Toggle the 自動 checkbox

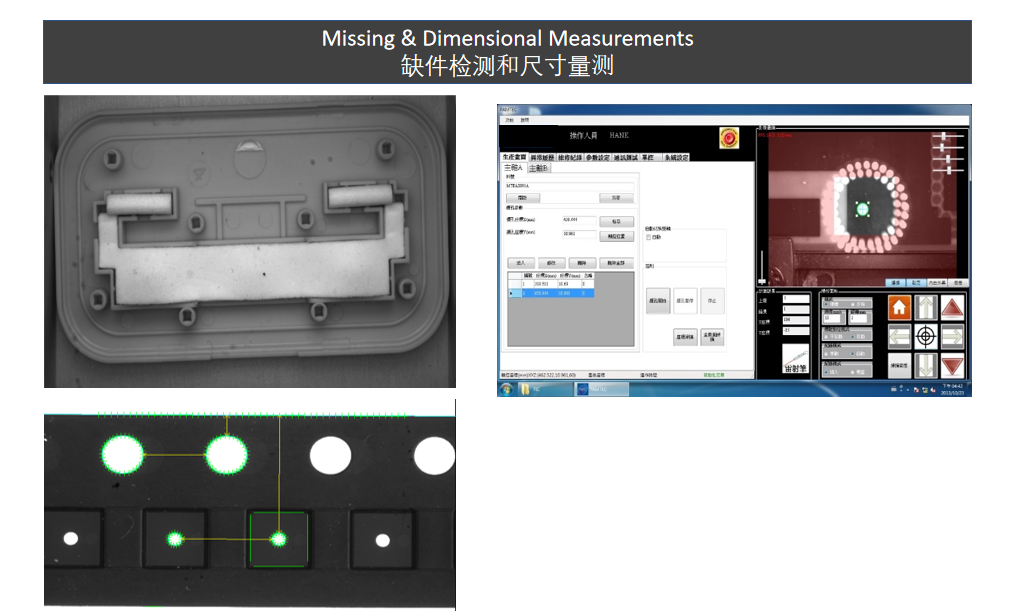[x=649, y=238]
